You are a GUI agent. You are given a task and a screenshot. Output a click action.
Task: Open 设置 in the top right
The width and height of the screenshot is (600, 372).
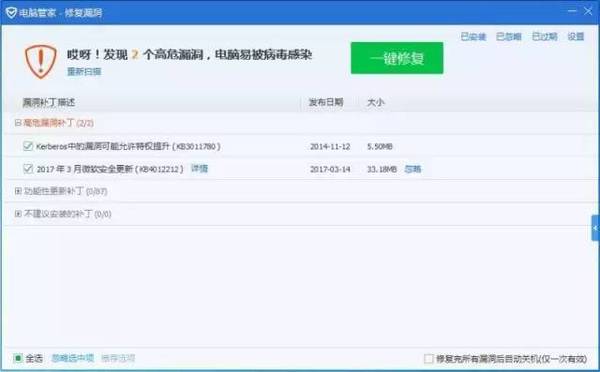coord(576,37)
